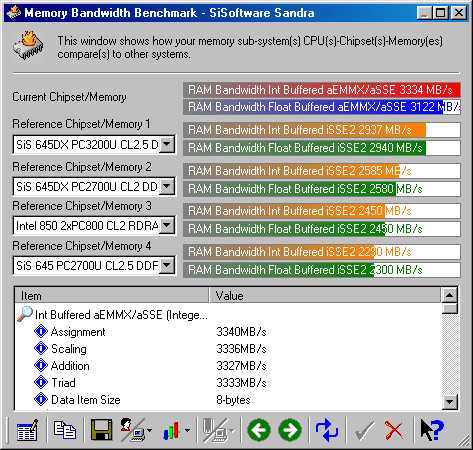This screenshot has height=450, width=473.
Task: Click orange Int Buffered iSSE2 2450 MB/s bar
Action: pyautogui.click(x=322, y=211)
